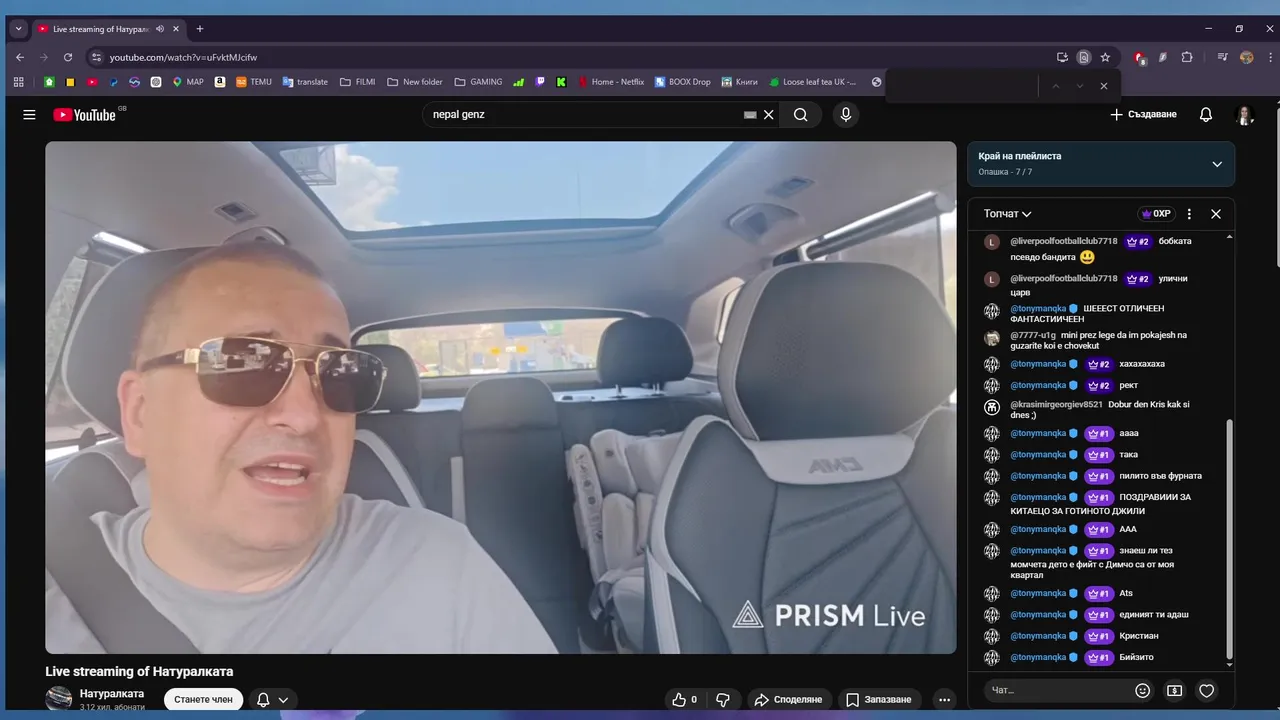Open the 'Home - Netflix' bookmark
Screen dimensions: 1280x720
pyautogui.click(x=611, y=82)
